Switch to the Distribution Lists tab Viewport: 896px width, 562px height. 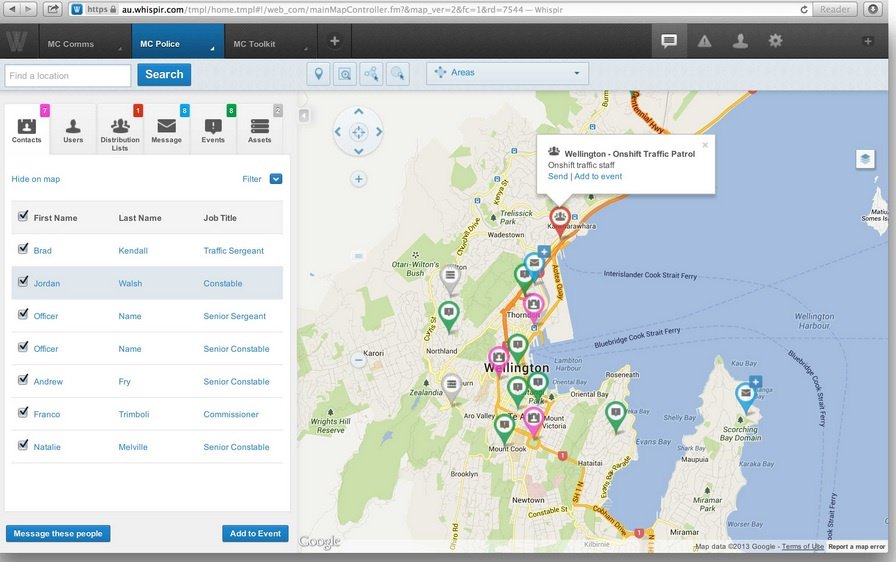click(x=120, y=130)
